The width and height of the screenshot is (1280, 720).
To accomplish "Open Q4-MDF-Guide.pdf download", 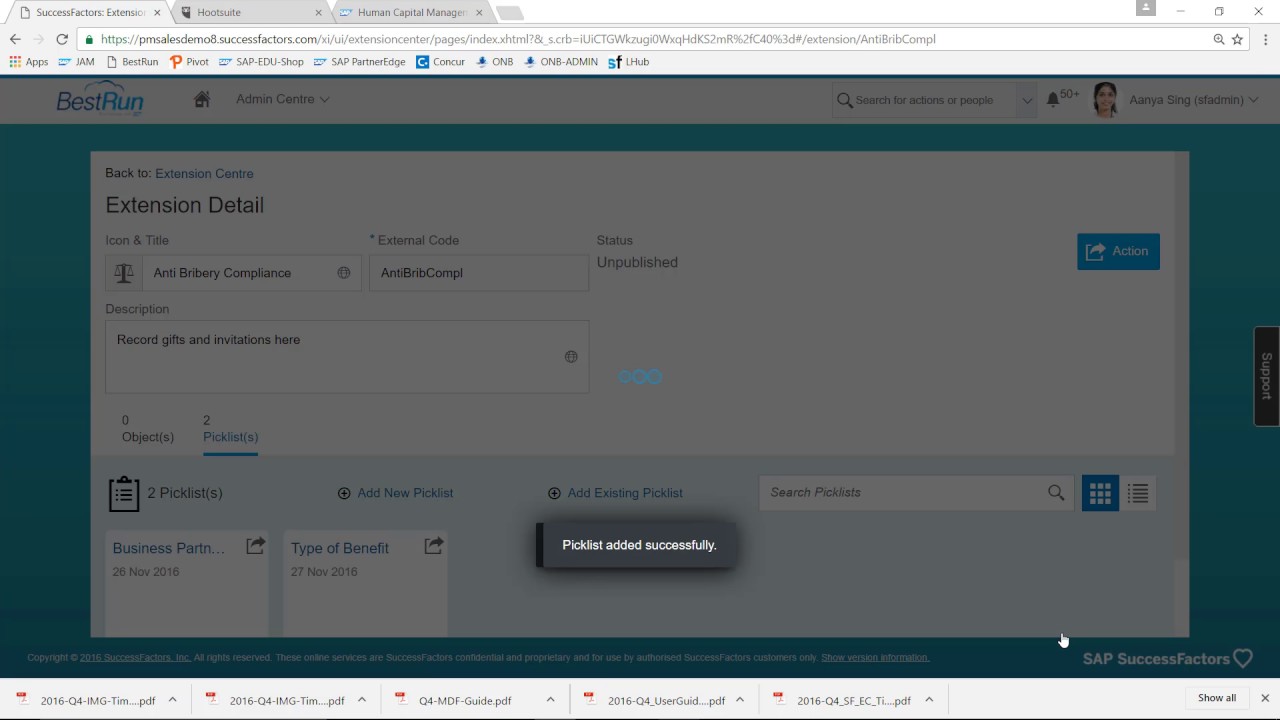I will 465,700.
